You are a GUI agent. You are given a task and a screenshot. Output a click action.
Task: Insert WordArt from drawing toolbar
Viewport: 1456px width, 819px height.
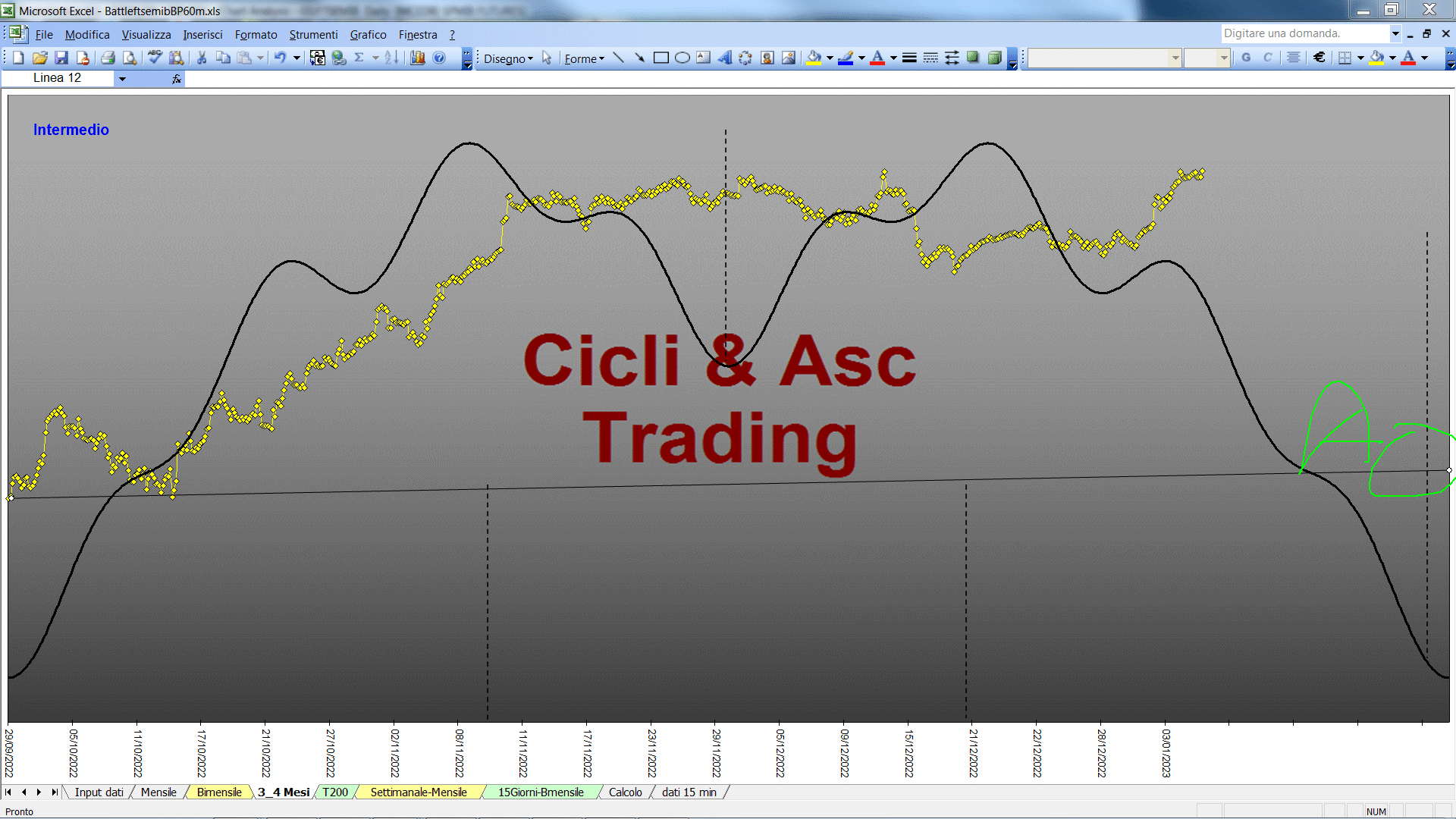tap(724, 58)
